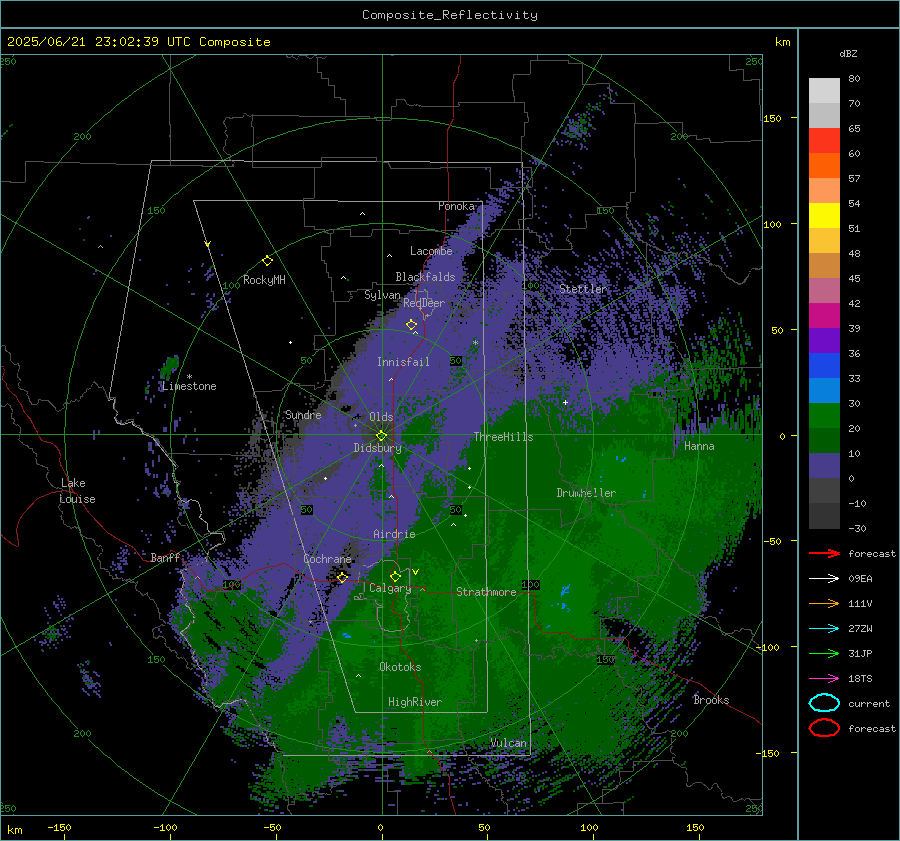The height and width of the screenshot is (841, 900).
Task: Pick the cyan 27ZW arrow legend icon
Action: pyautogui.click(x=824, y=629)
